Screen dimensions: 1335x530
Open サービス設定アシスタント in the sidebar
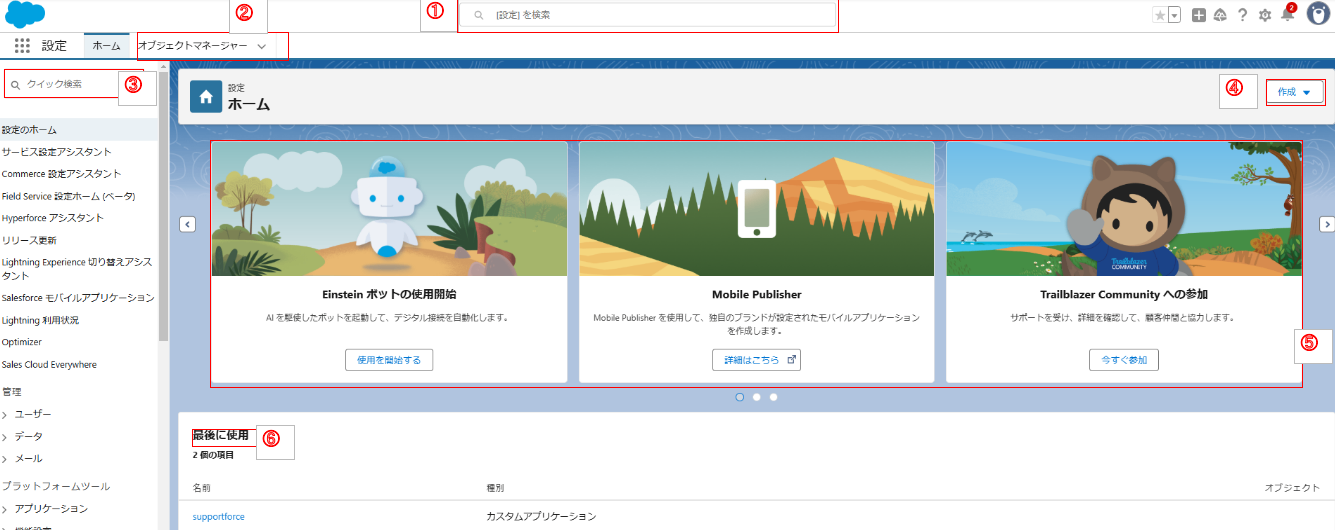pos(56,152)
